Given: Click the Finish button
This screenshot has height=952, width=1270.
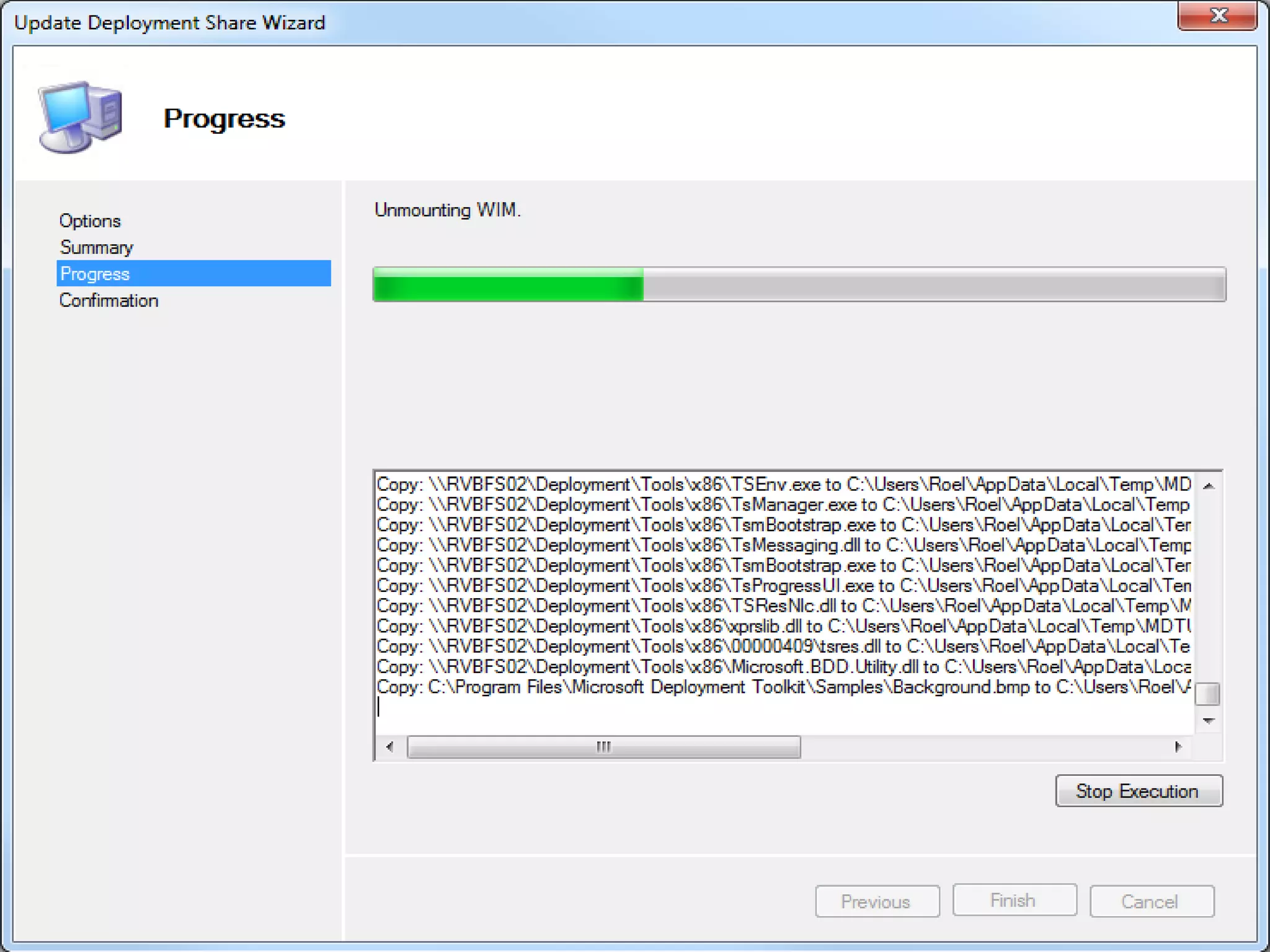Looking at the screenshot, I should [x=1013, y=900].
